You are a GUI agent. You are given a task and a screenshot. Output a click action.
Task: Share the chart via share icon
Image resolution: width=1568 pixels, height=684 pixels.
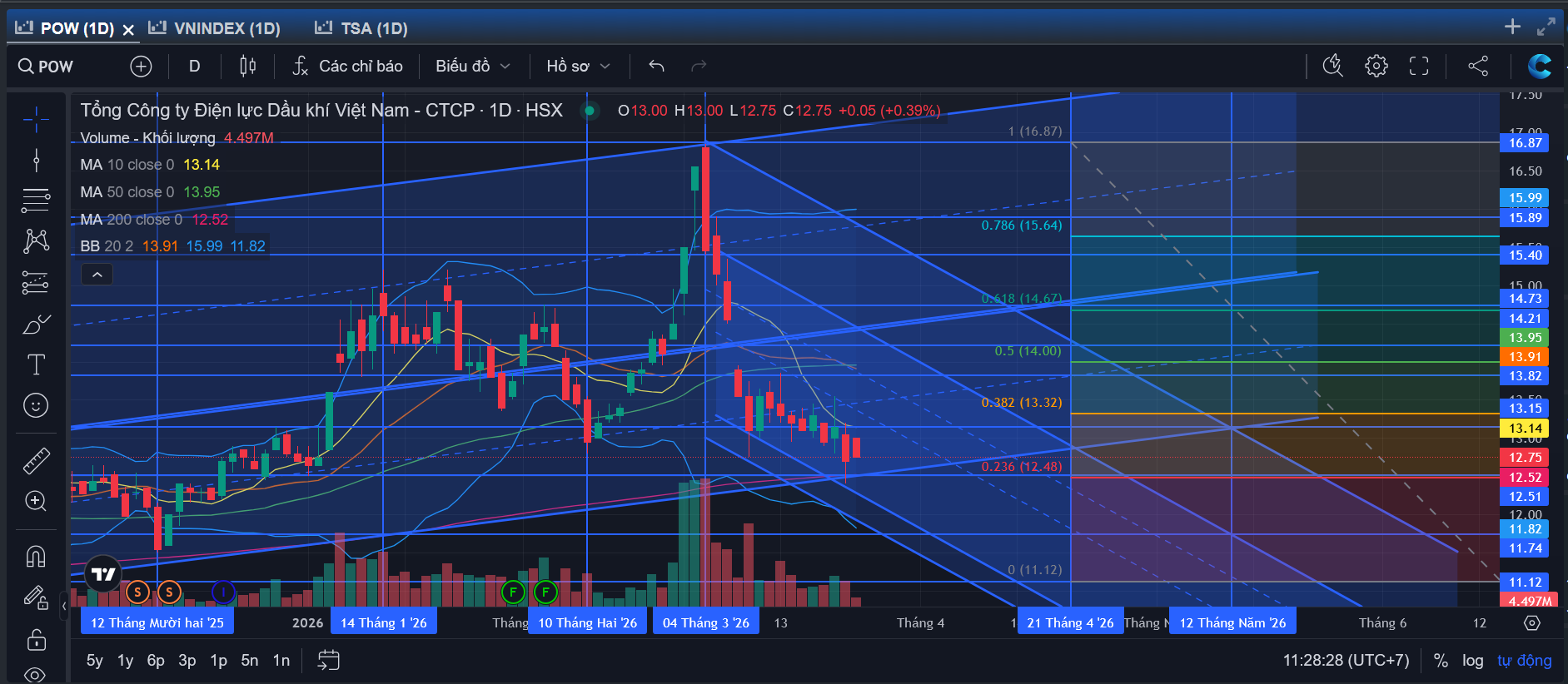(1478, 66)
